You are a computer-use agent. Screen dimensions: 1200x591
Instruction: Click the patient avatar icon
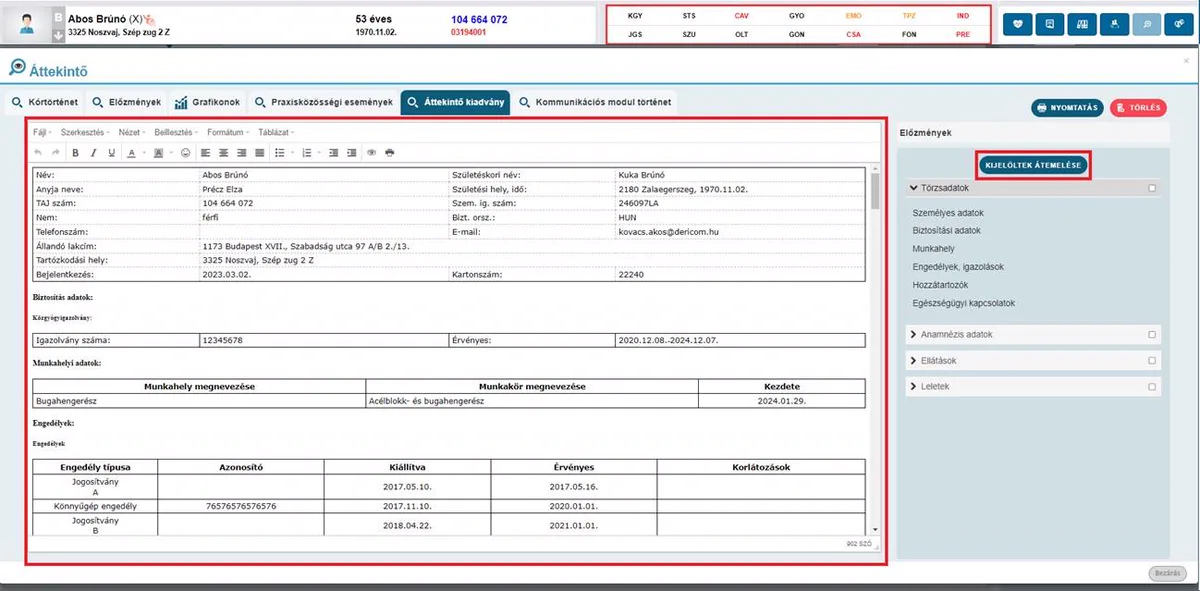point(26,25)
